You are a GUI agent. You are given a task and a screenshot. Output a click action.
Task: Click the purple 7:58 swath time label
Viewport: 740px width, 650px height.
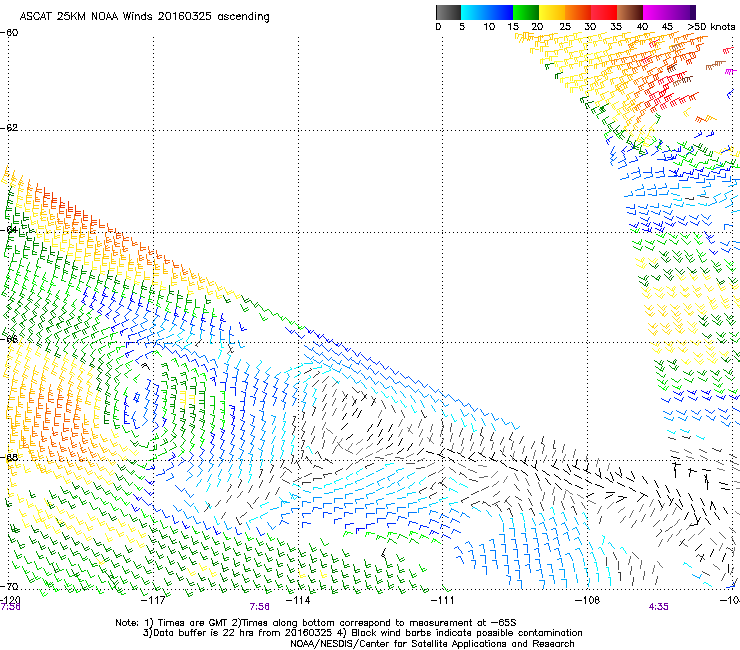pos(10,607)
